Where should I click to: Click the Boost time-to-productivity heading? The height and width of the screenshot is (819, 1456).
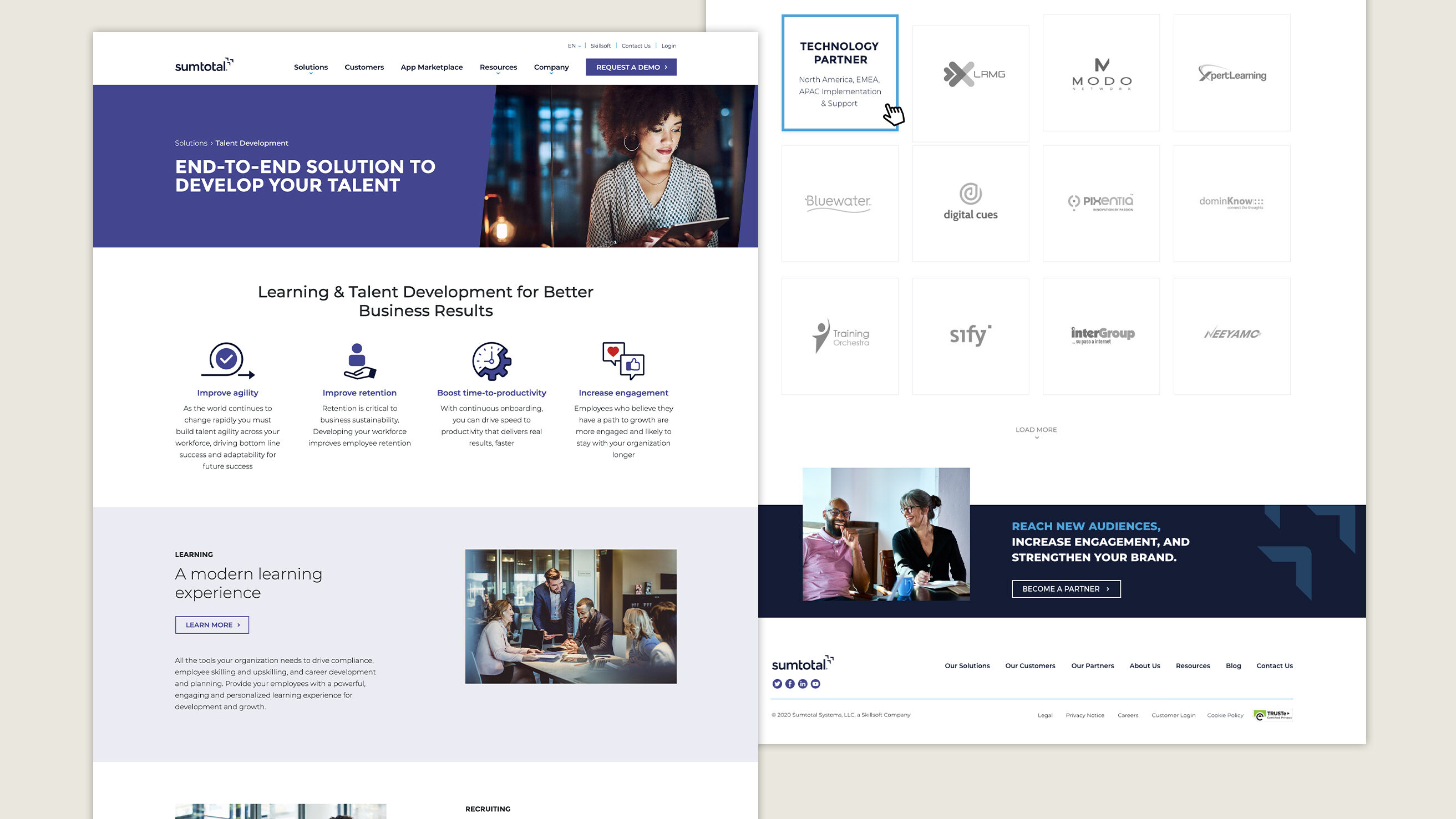click(x=492, y=393)
